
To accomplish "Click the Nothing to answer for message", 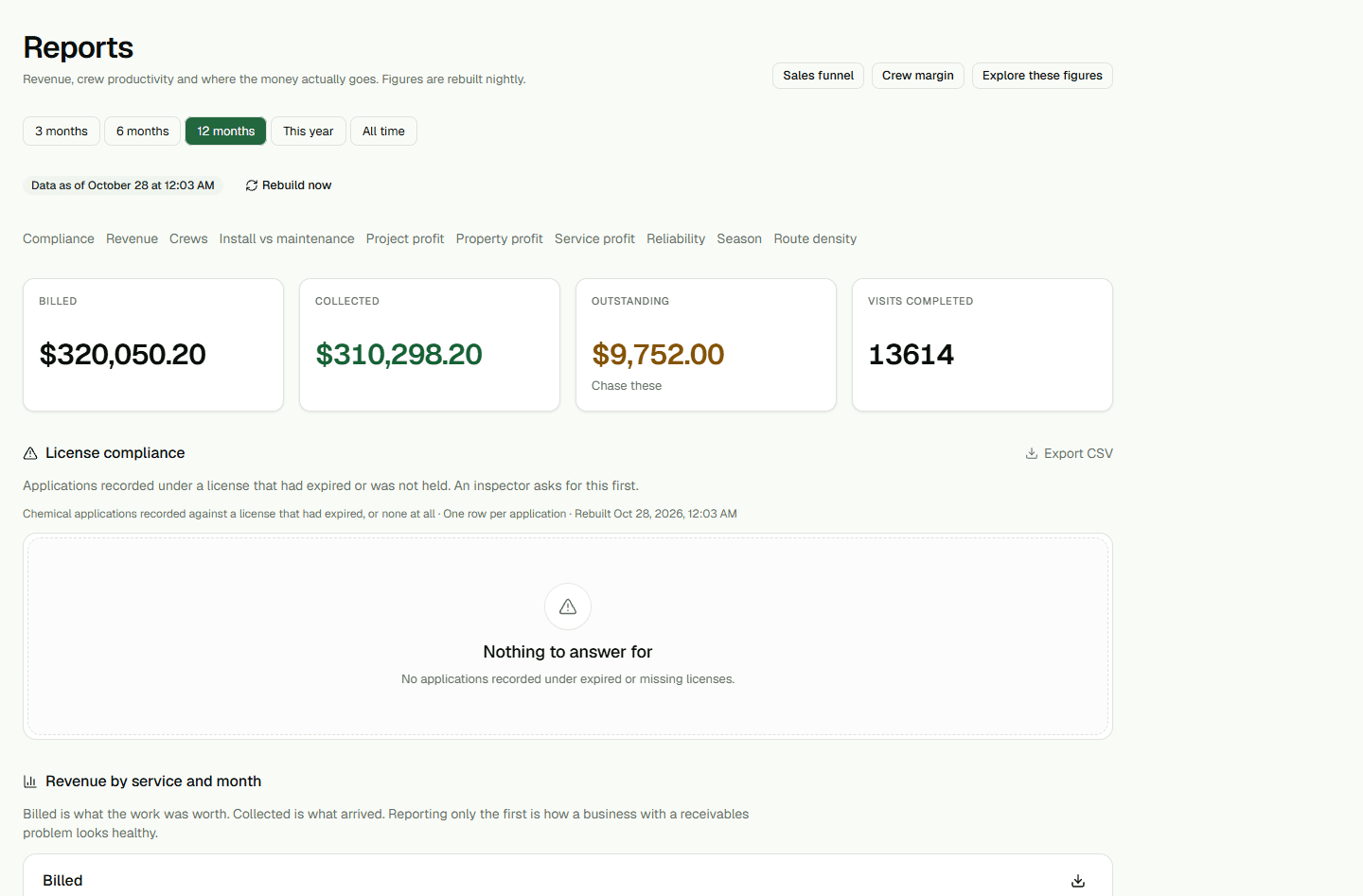I will tap(568, 652).
